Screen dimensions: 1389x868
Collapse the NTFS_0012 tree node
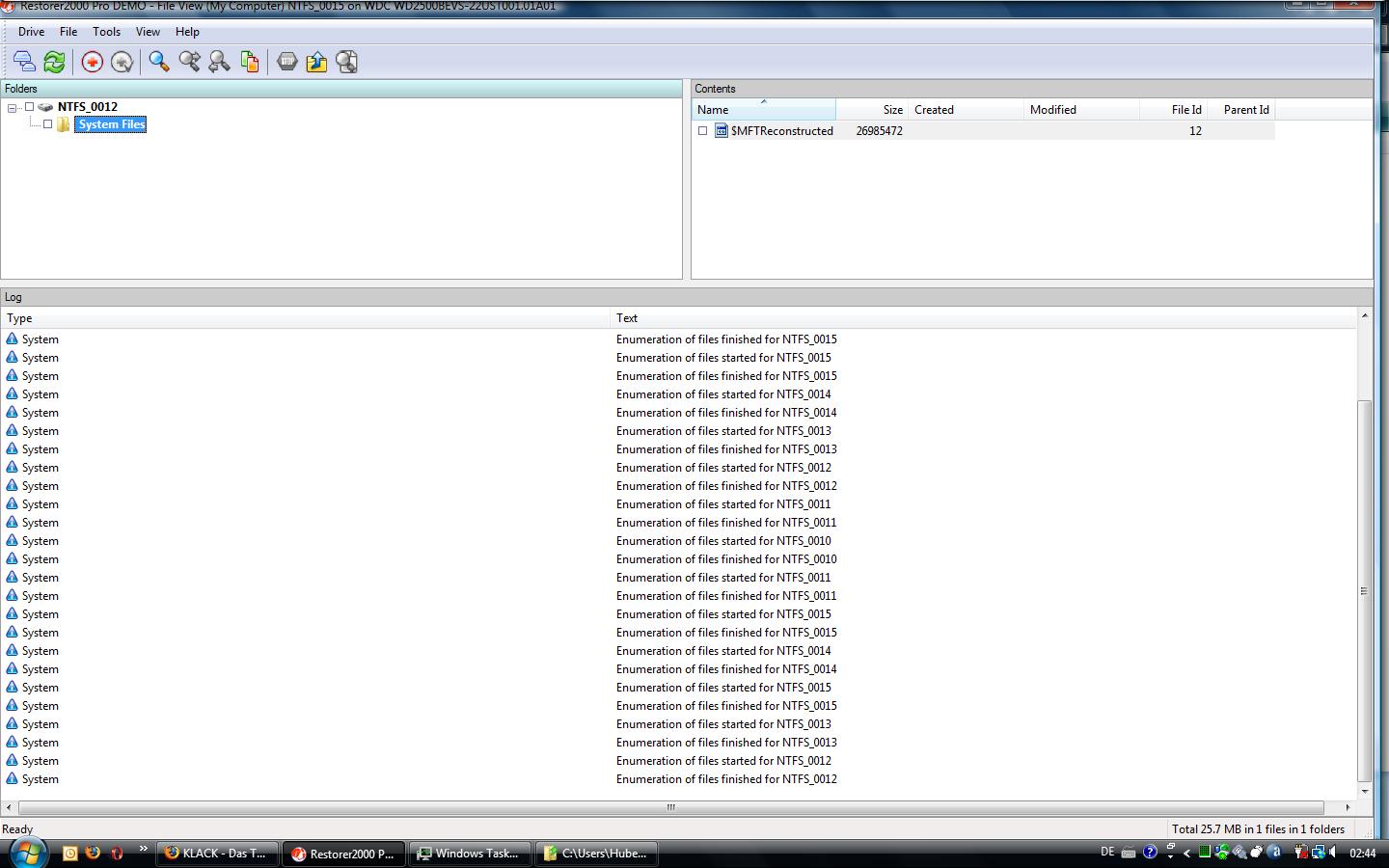tap(12, 108)
